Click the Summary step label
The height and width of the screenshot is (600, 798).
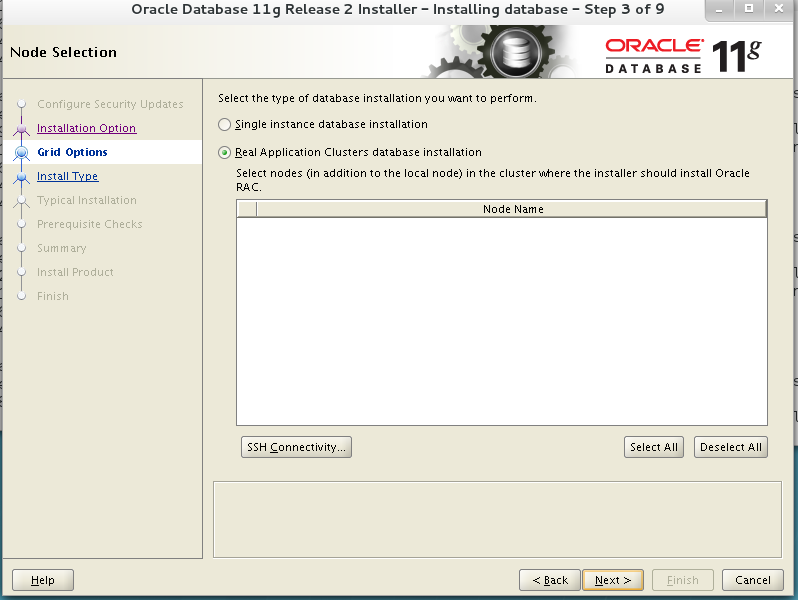pos(62,248)
